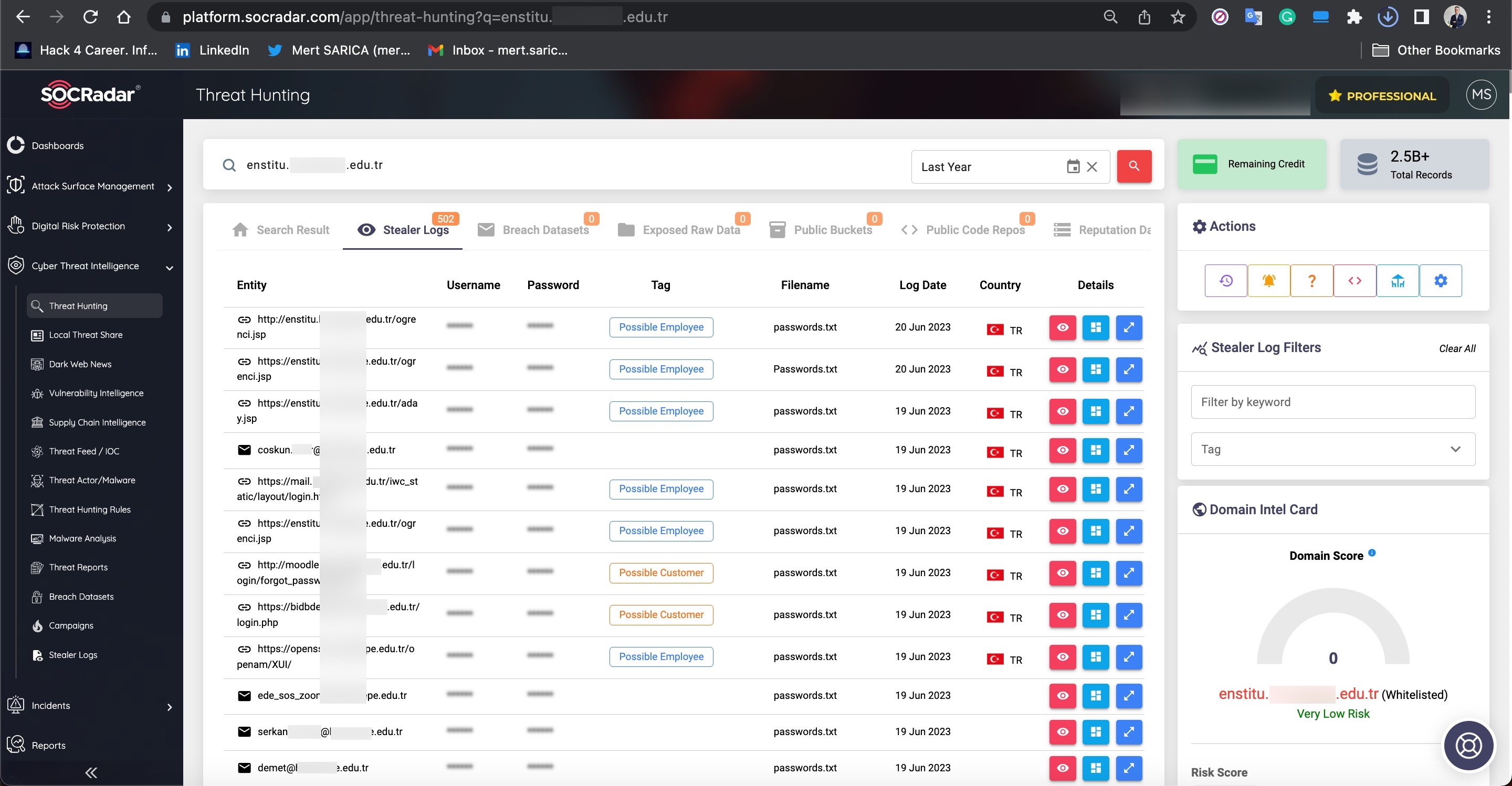This screenshot has height=786, width=1512.
Task: Click the PROFESSIONAL plan badge
Action: point(1382,95)
